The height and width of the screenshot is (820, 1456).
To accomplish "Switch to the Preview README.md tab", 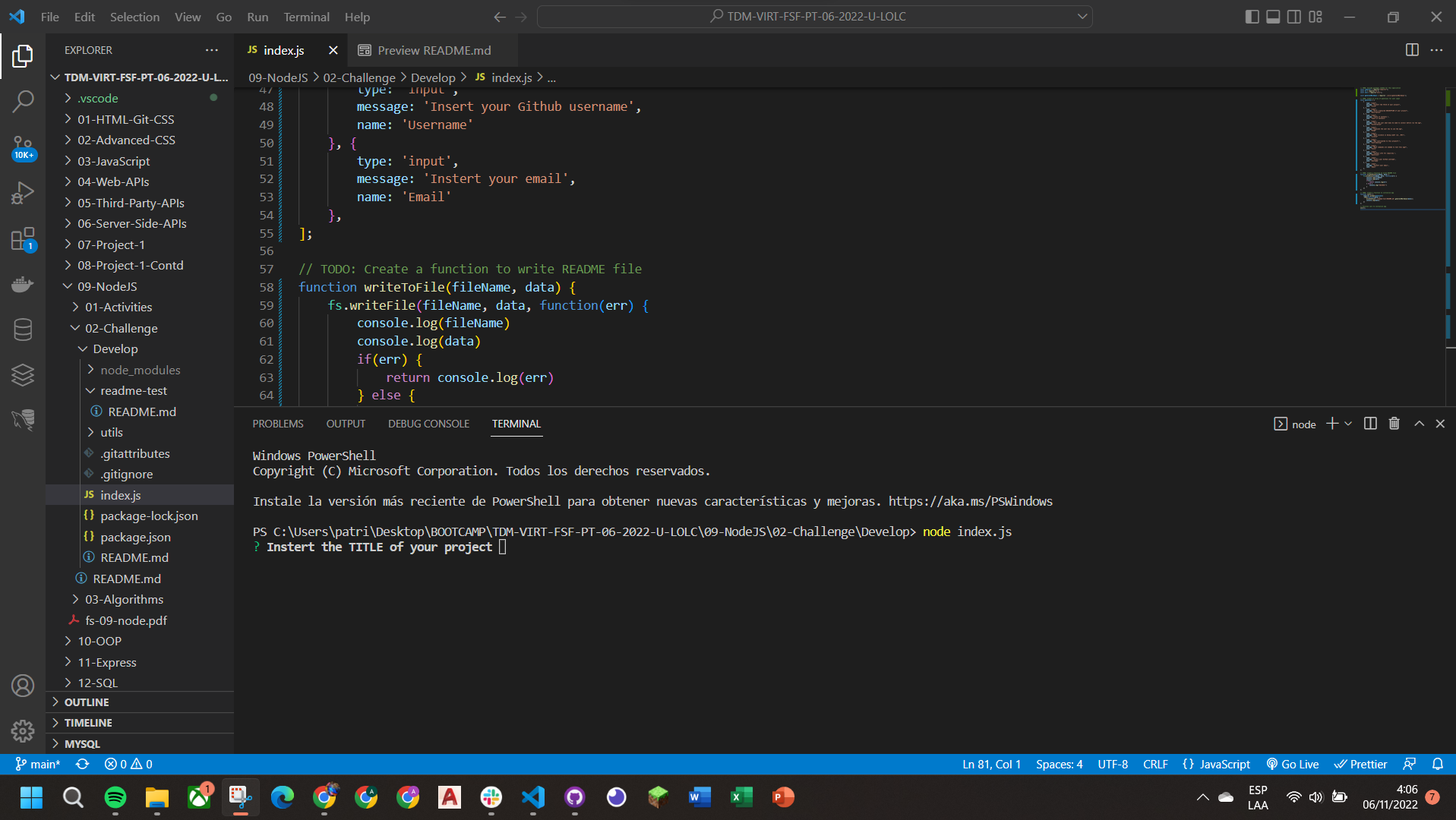I will tap(434, 50).
